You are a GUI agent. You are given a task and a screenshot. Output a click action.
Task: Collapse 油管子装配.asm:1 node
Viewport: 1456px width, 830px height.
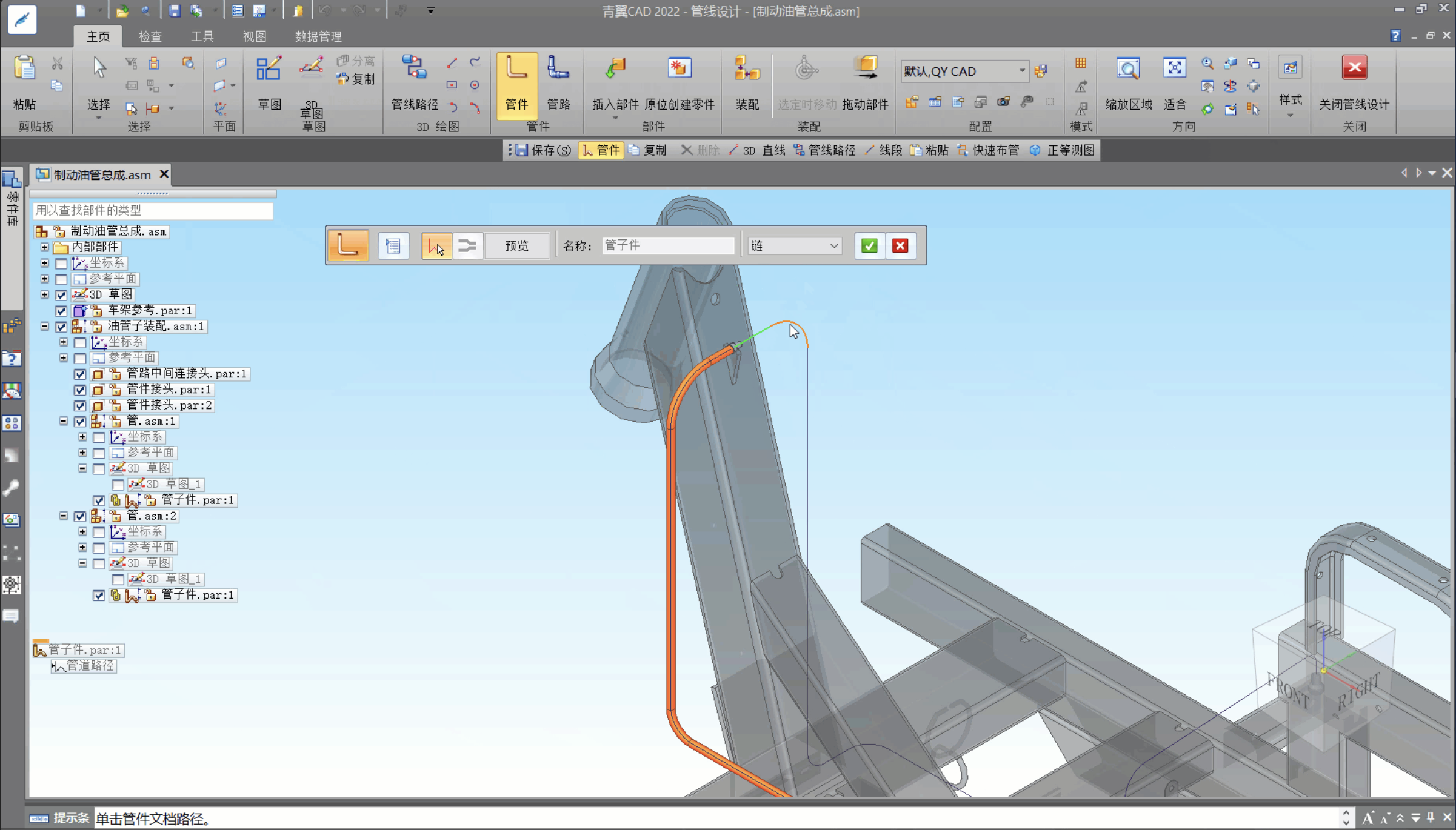coord(45,326)
